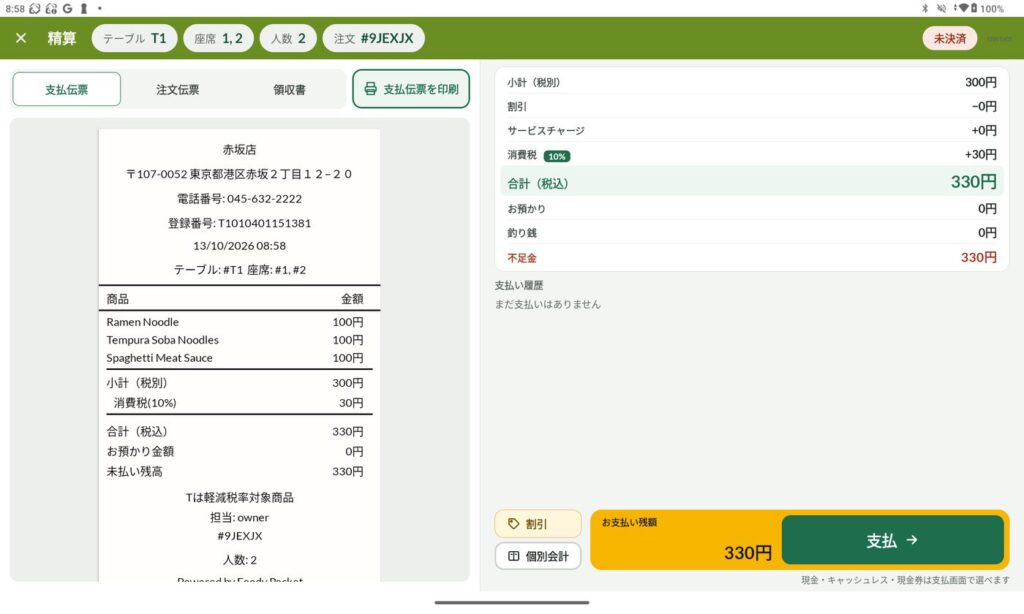
Task: Tap the 注文 #9JEXJX chip
Action: pos(374,38)
